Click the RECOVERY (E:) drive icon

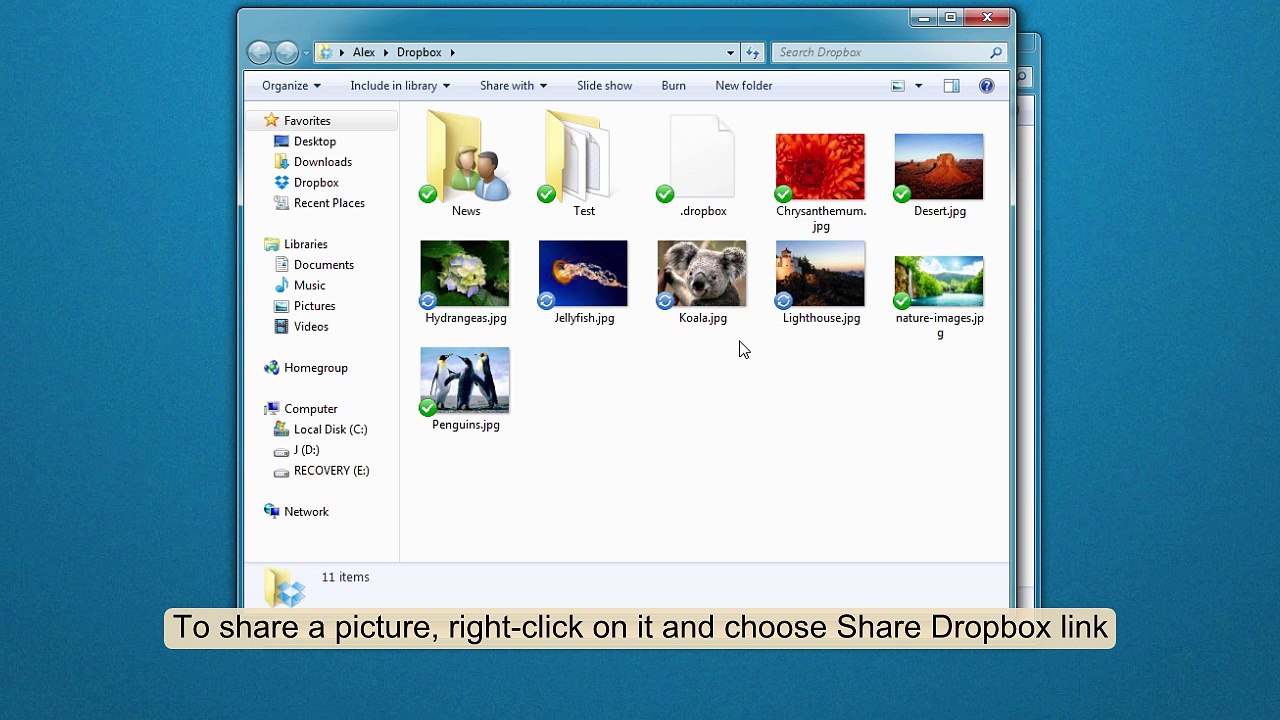(282, 471)
